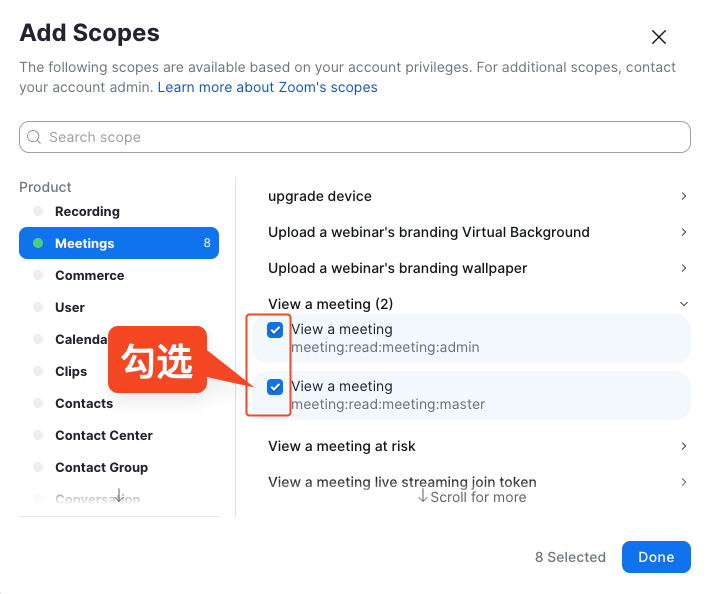
Task: Collapse the View a meeting (2) group
Action: tap(683, 304)
